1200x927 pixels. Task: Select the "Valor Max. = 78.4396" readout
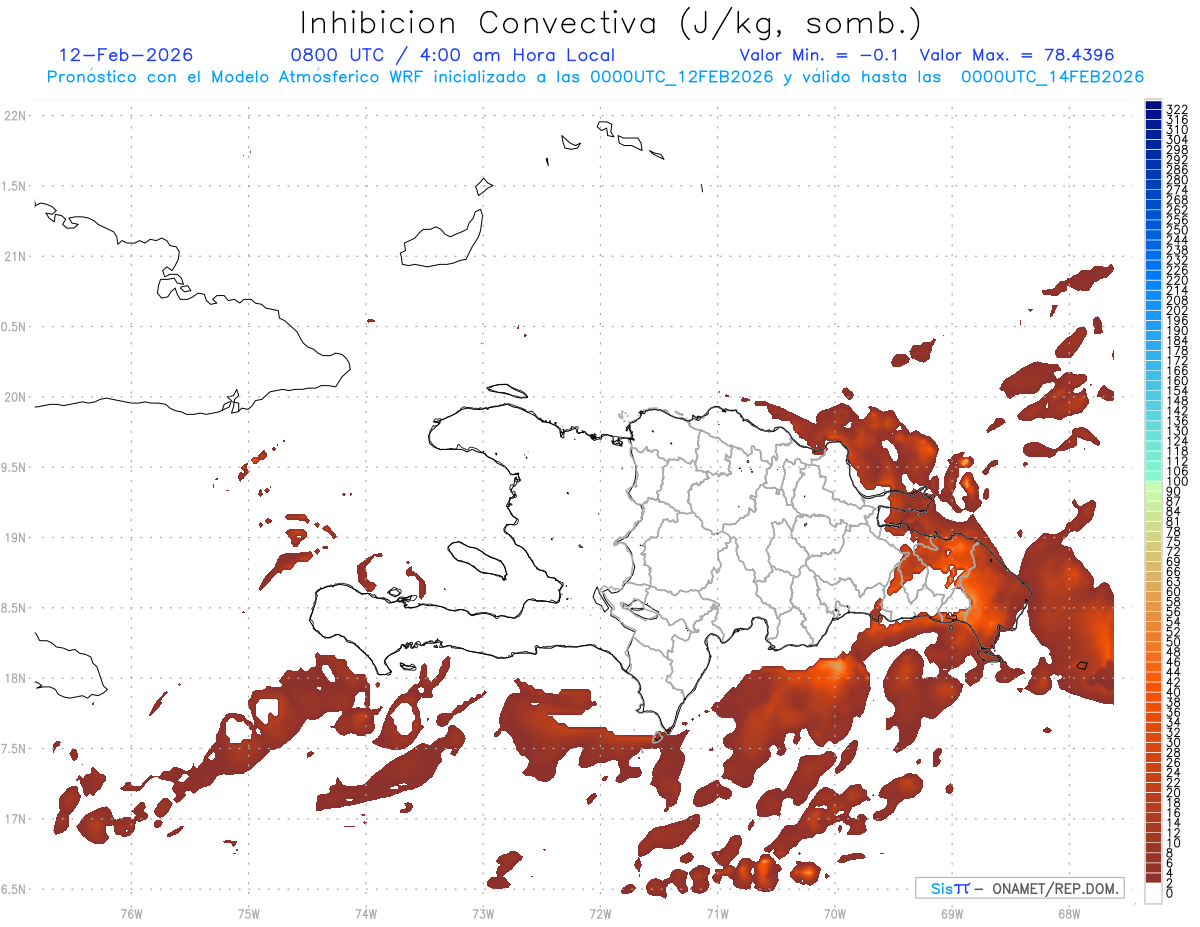(x=1017, y=55)
